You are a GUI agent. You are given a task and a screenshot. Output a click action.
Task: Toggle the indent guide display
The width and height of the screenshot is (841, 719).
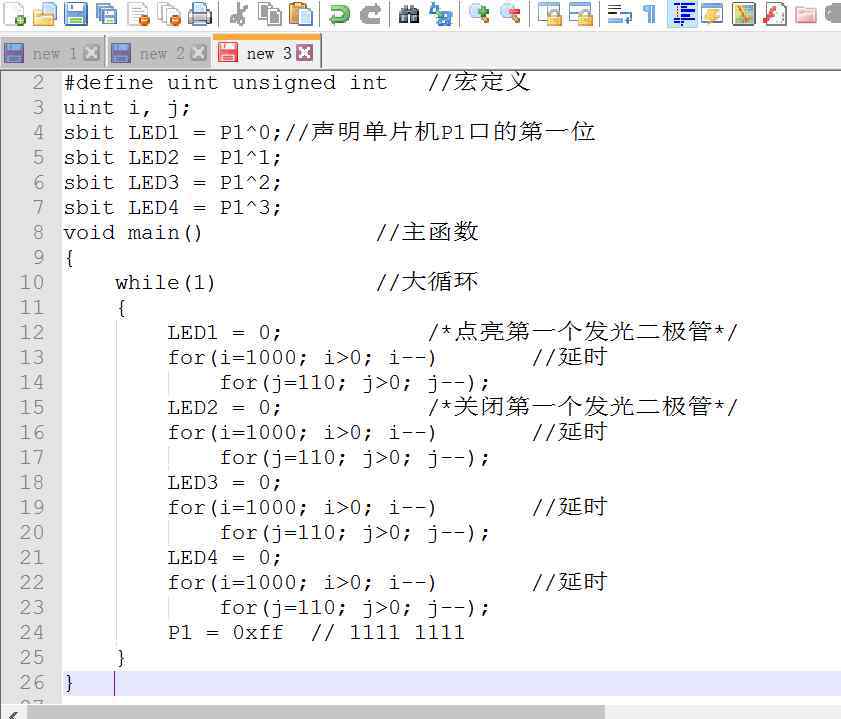point(683,13)
